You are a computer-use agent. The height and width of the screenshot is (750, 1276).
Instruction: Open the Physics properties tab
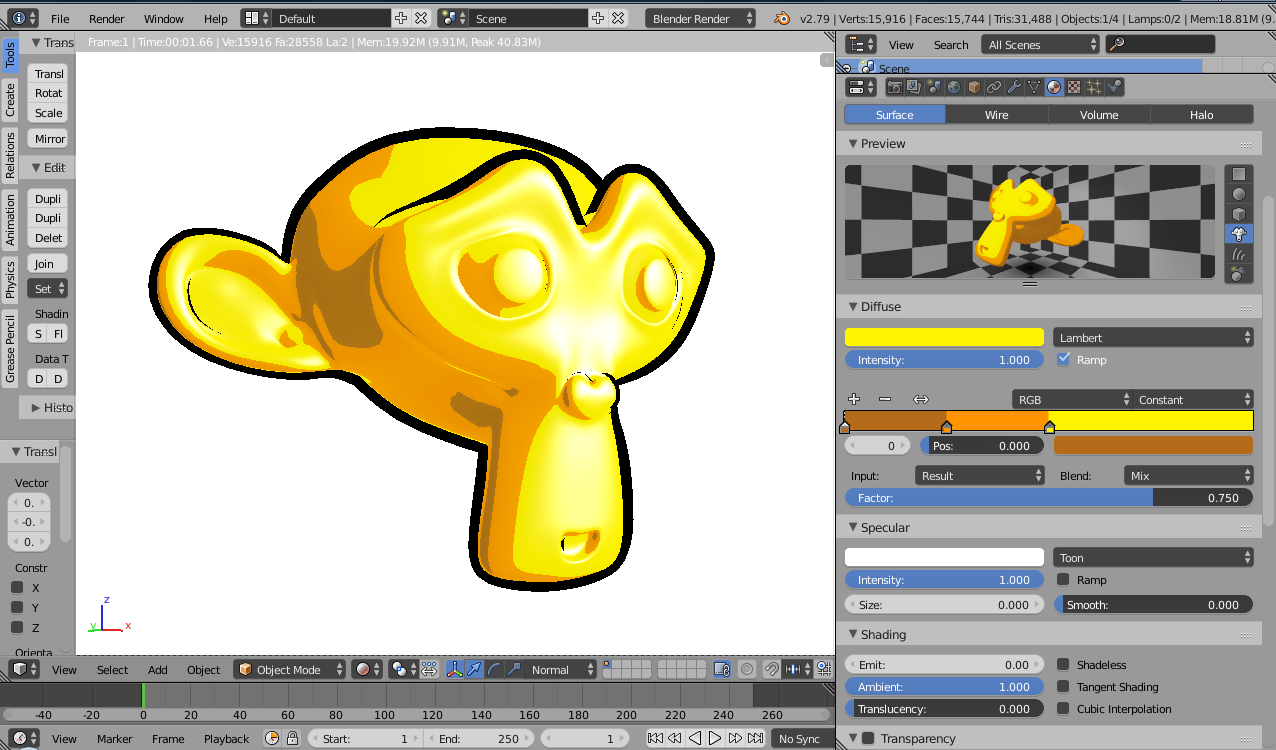click(1114, 87)
